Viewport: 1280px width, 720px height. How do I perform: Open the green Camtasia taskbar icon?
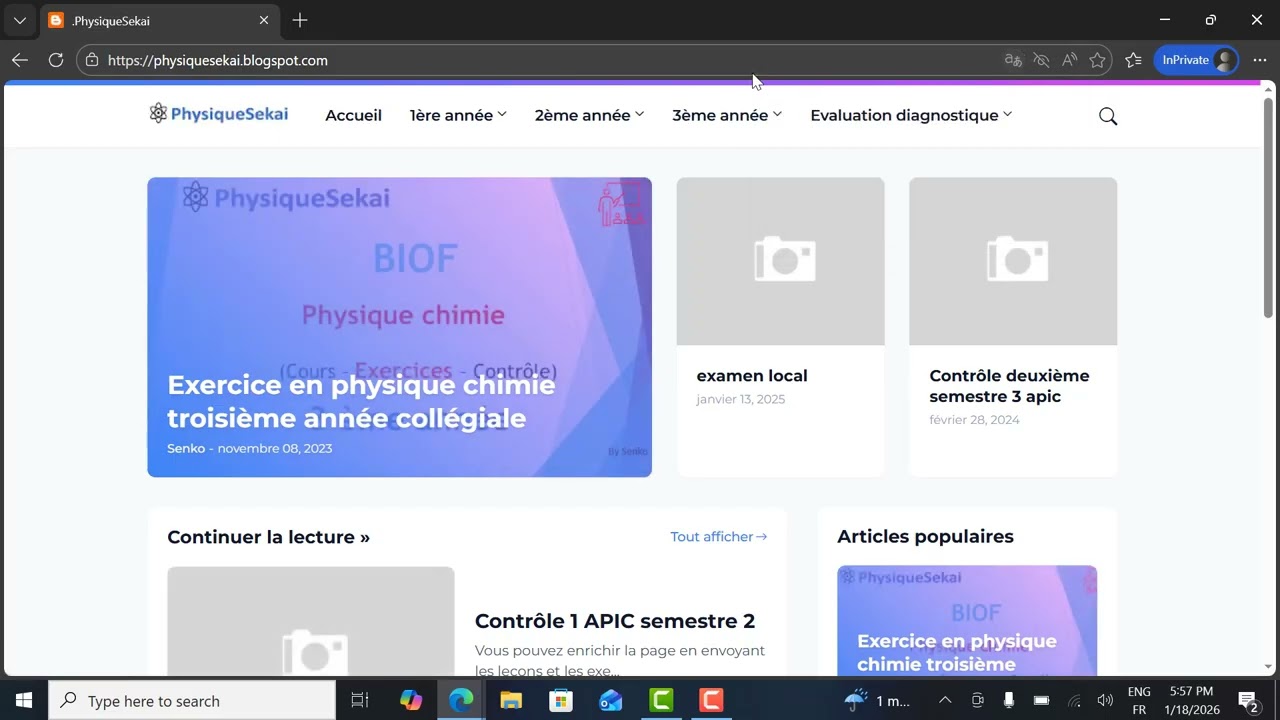click(661, 701)
